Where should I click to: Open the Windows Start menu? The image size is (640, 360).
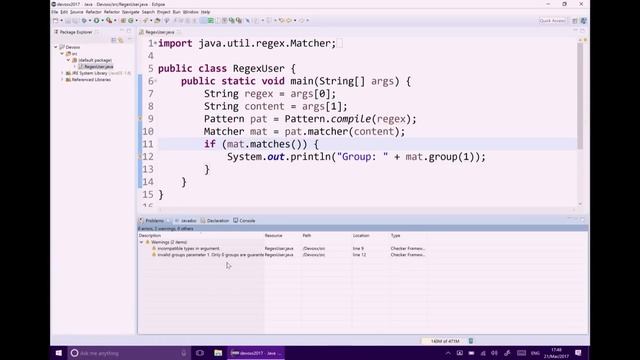point(59,353)
